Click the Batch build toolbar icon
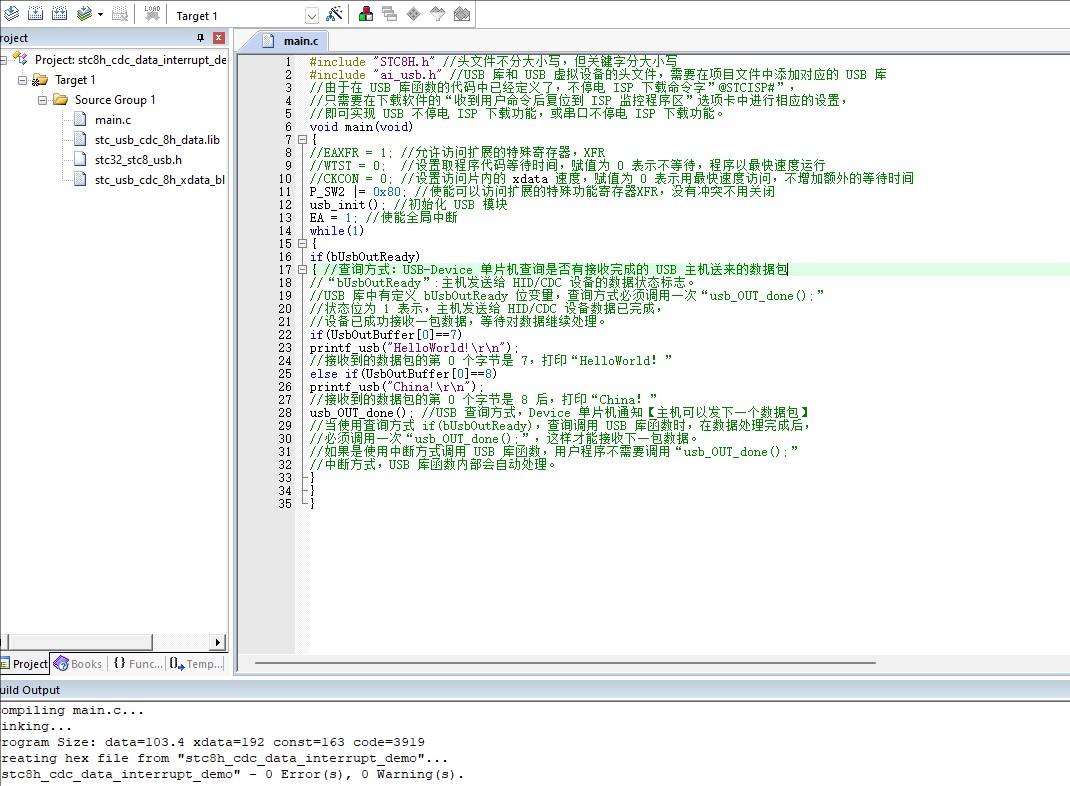Screen dimensions: 1070x786 pos(84,14)
